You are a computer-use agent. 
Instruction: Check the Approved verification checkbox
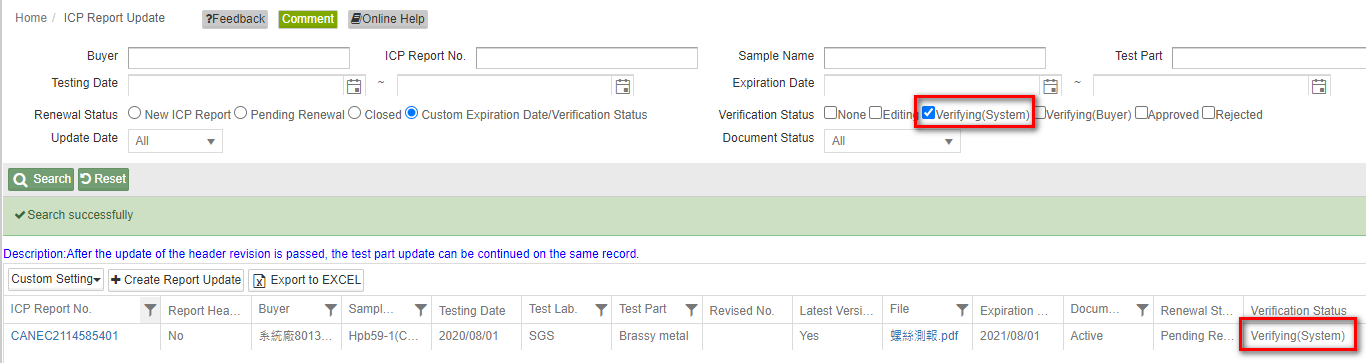click(1142, 113)
